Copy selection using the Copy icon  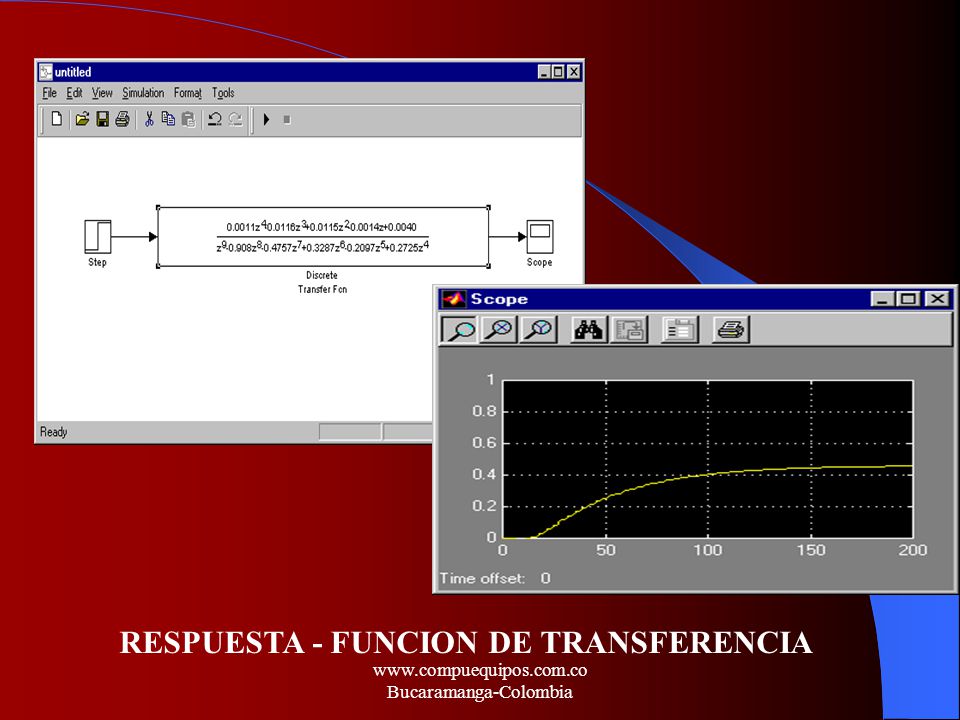tap(168, 119)
